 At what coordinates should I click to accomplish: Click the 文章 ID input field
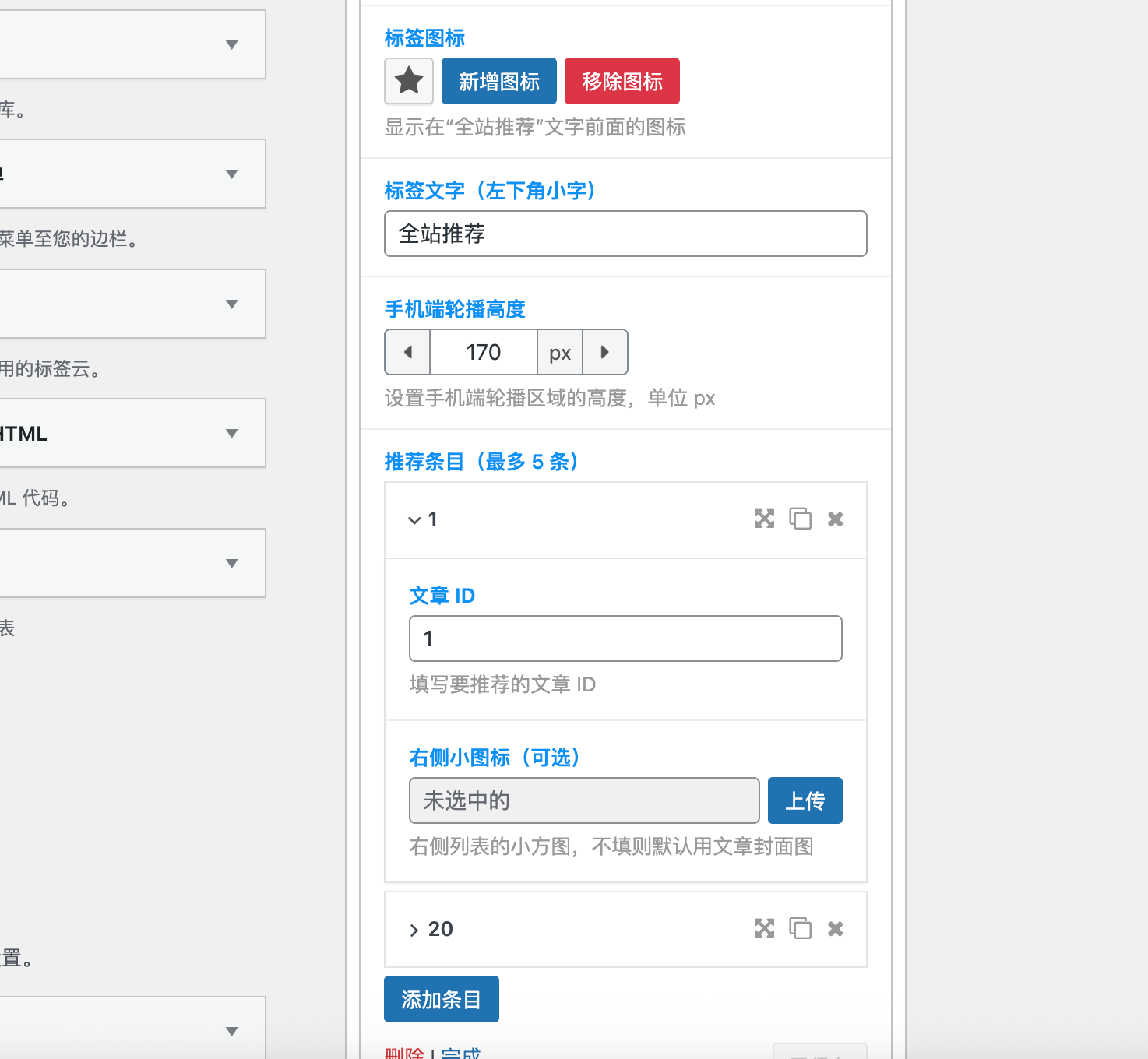[x=625, y=638]
